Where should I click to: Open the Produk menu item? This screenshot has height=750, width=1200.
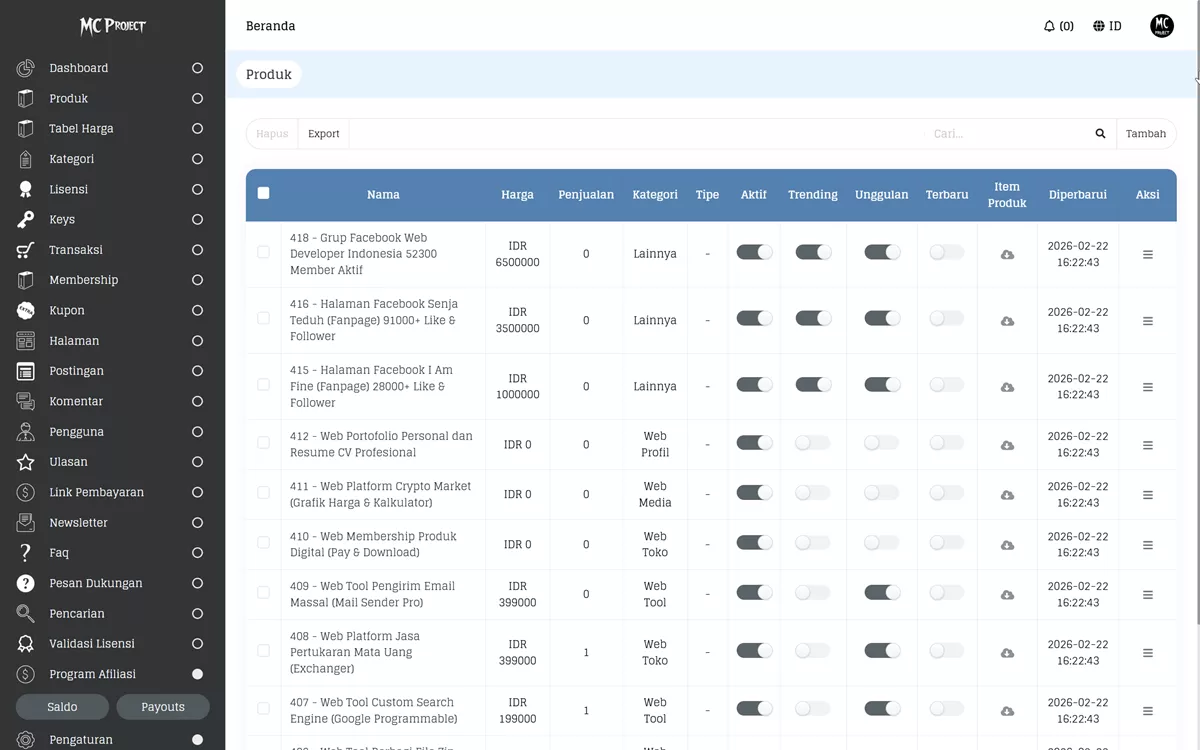pyautogui.click(x=69, y=98)
